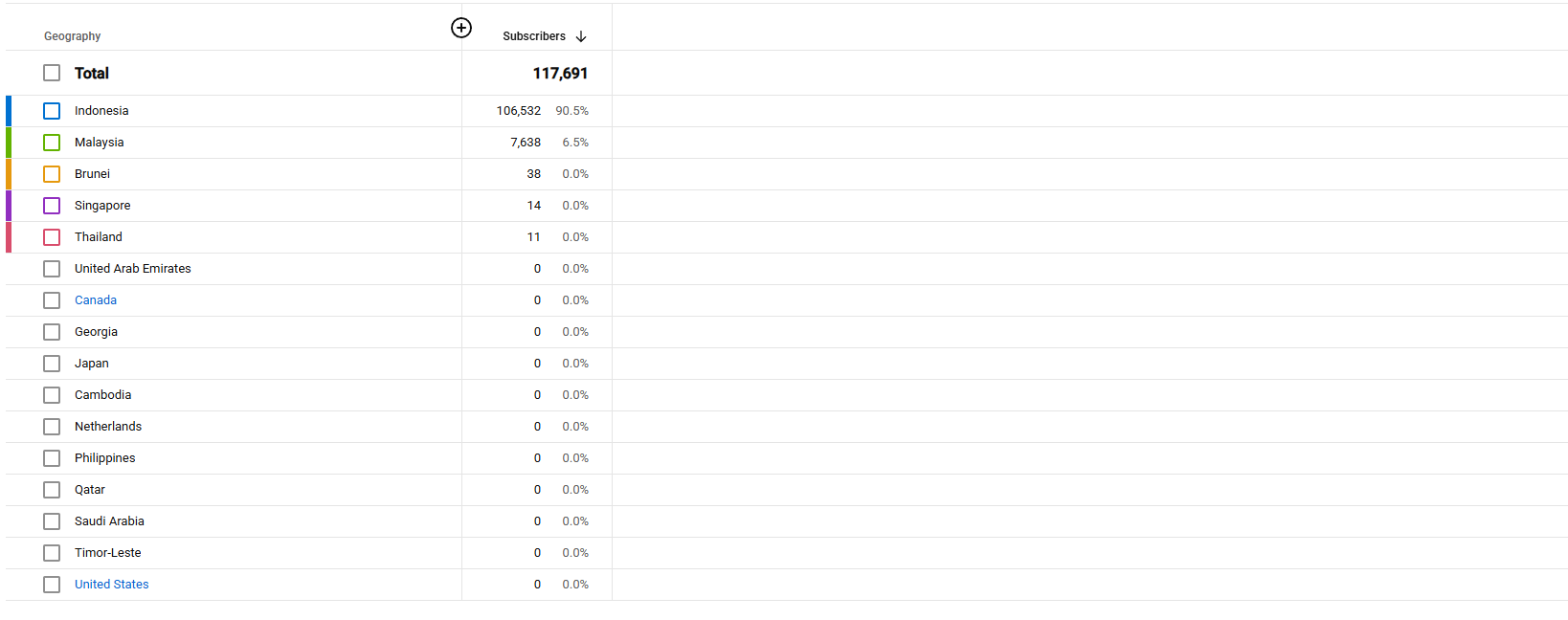Toggle the Malaysia checkbox
The width and height of the screenshot is (1568, 620).
coord(52,143)
